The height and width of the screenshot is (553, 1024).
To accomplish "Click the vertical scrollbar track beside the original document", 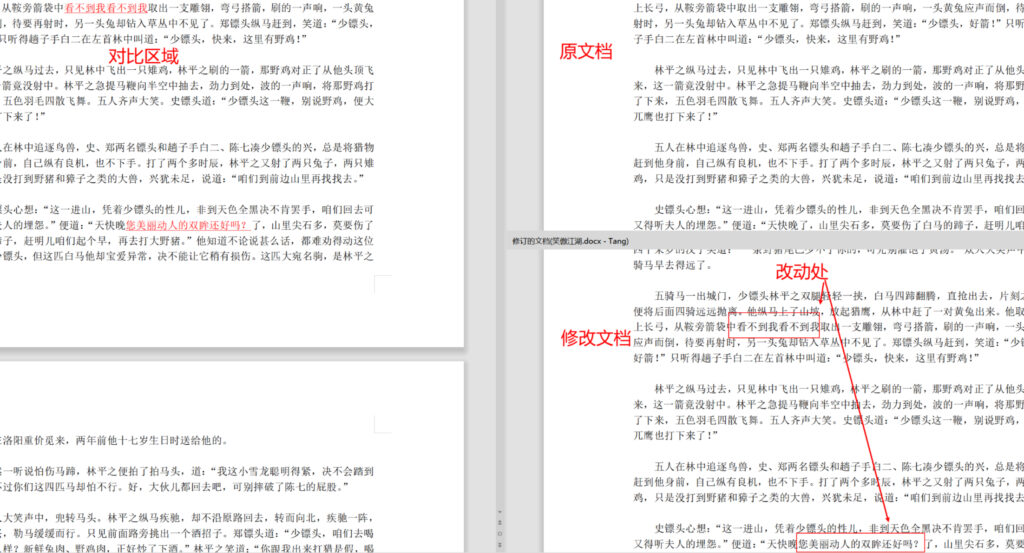I will click(499, 120).
